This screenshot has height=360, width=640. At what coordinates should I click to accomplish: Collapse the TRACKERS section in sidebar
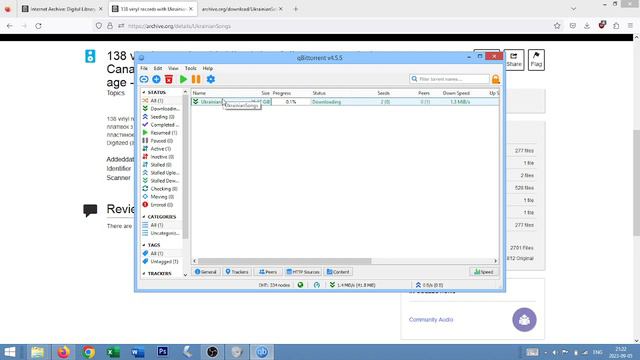(144, 273)
